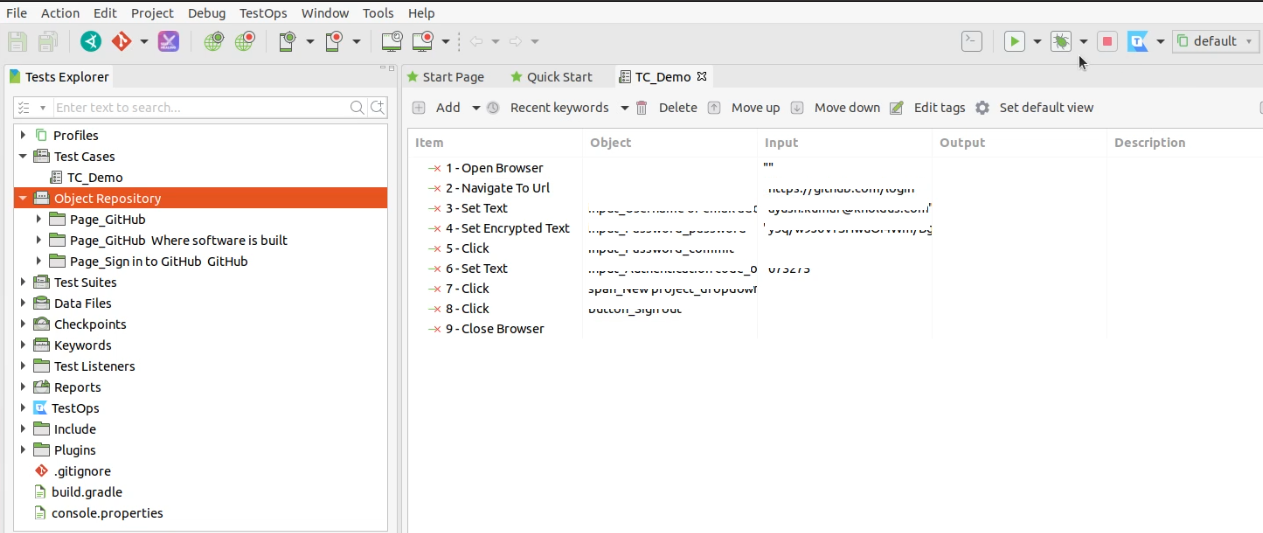Click the Move down button
Viewport: 1263px width, 533px height.
[836, 107]
